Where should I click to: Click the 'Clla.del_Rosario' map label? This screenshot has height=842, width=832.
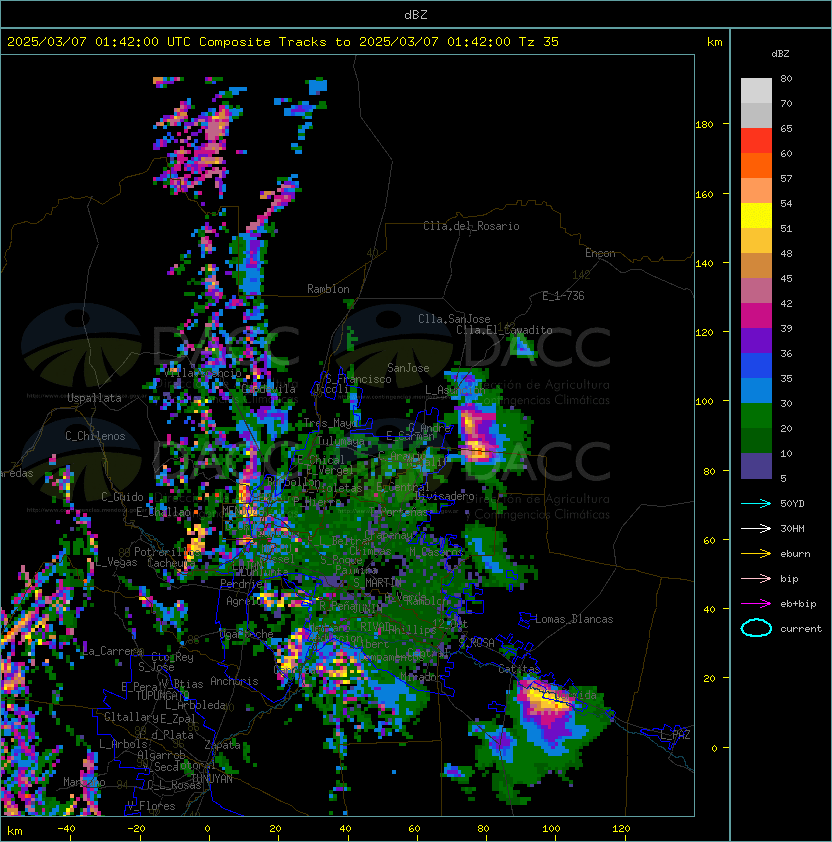coord(471,226)
